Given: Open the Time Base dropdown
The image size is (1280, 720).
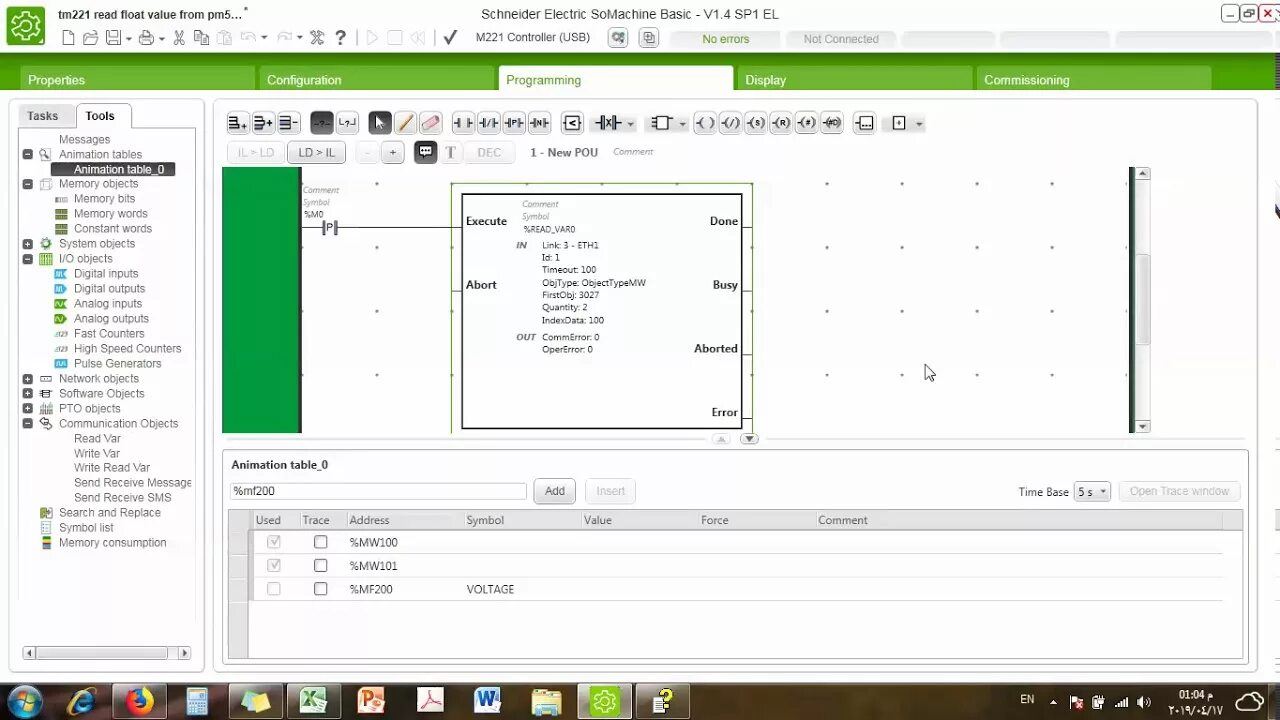Looking at the screenshot, I should tap(1092, 491).
